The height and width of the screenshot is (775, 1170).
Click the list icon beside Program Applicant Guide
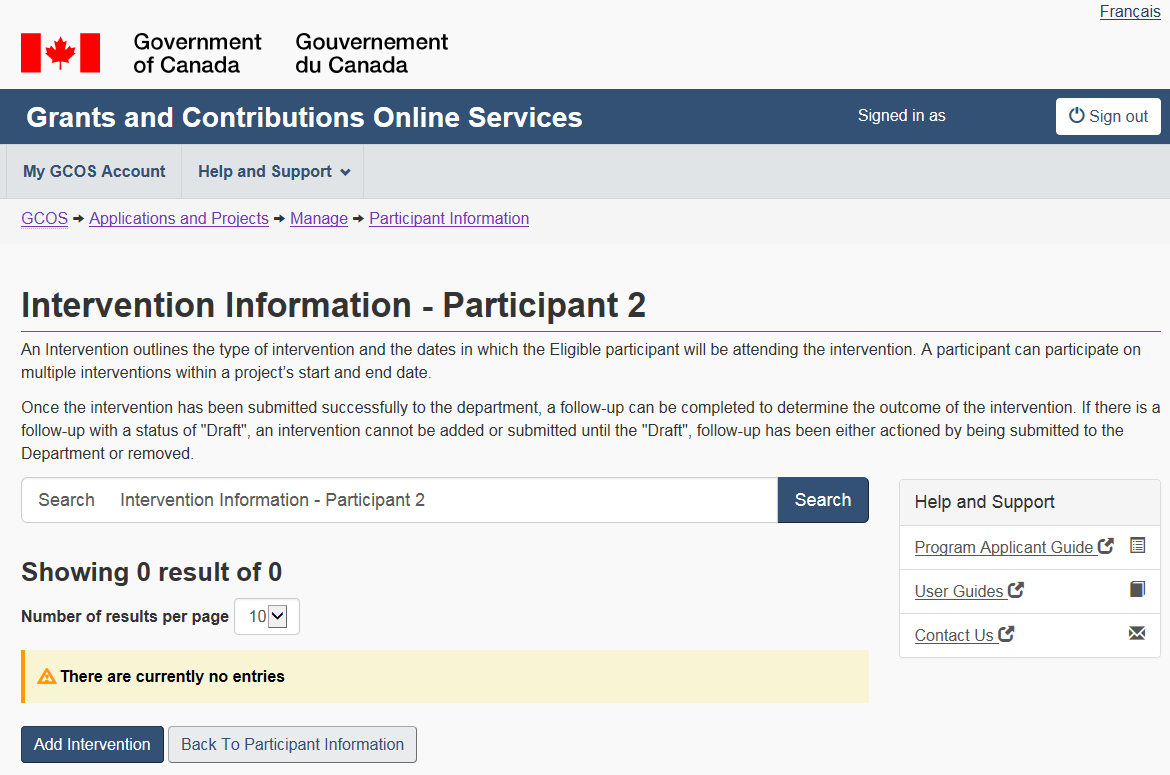[x=1137, y=546]
